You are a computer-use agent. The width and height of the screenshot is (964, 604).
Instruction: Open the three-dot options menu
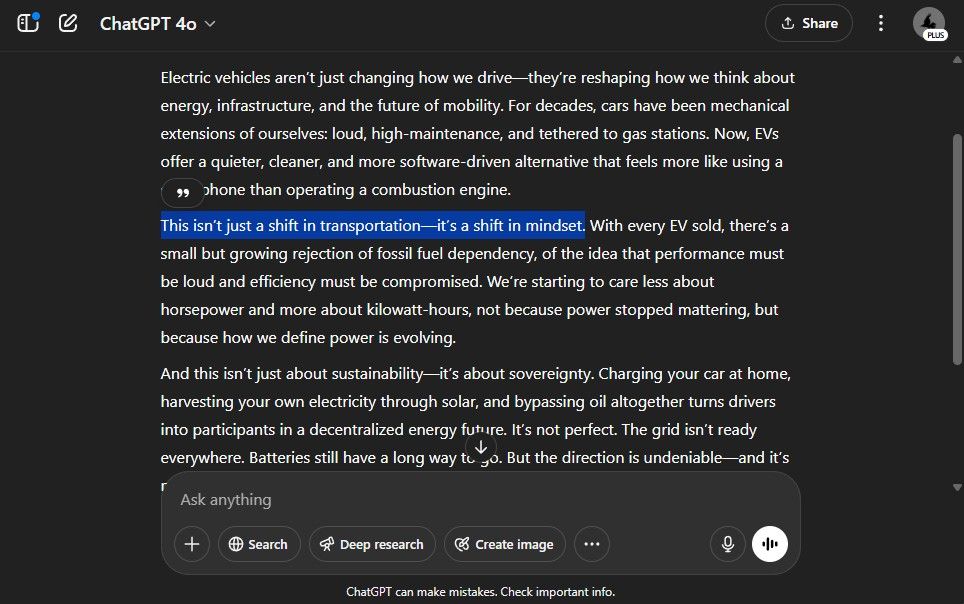881,23
